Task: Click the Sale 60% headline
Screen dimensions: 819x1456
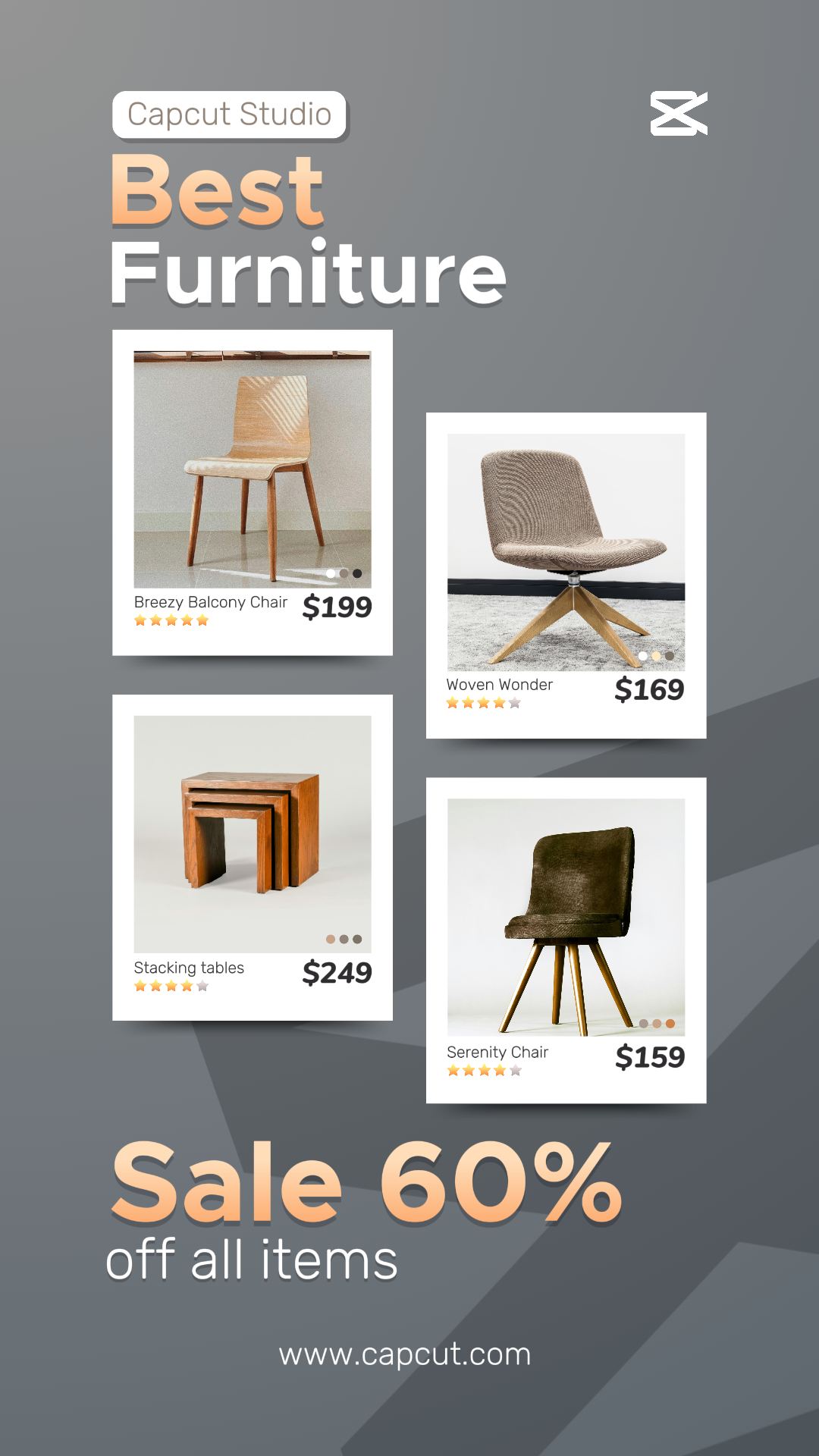Action: tap(366, 1183)
